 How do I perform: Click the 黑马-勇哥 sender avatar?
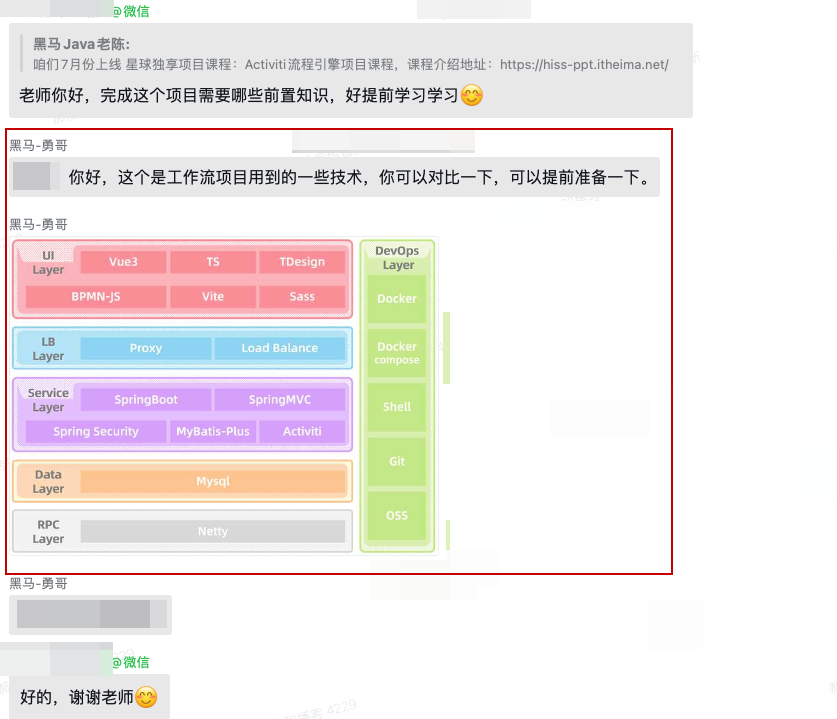point(33,179)
